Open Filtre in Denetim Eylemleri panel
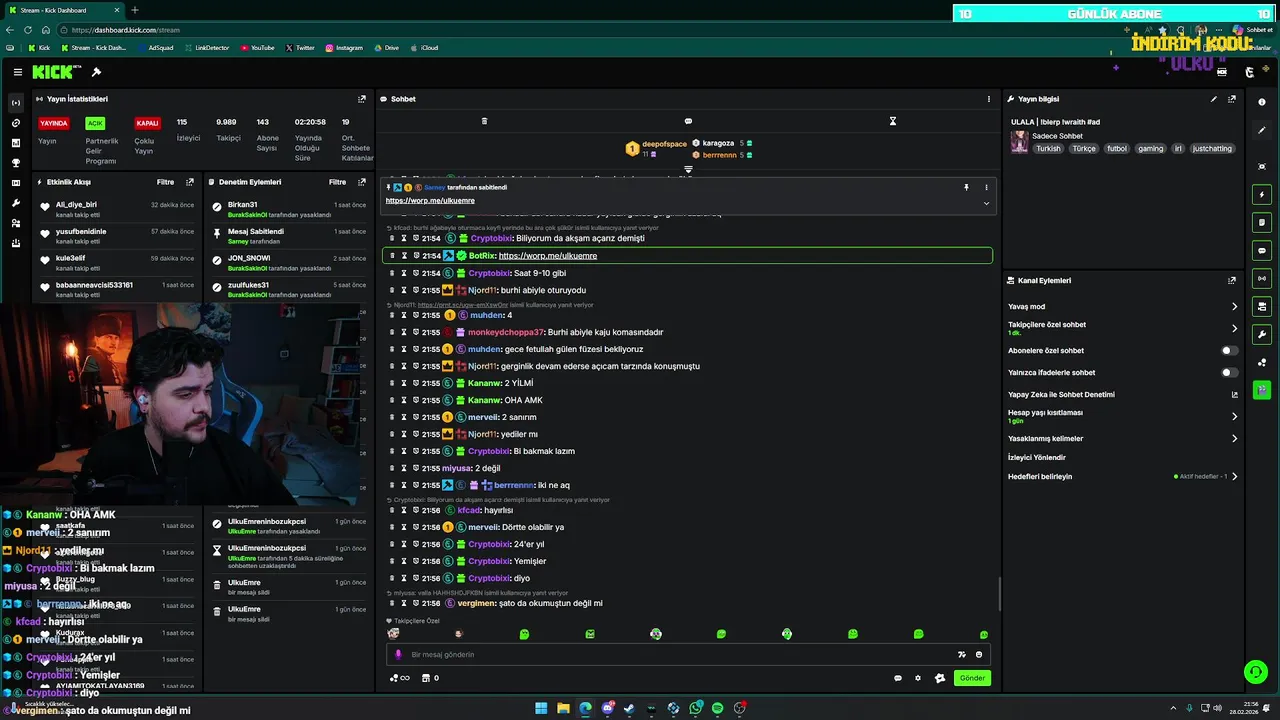 pyautogui.click(x=338, y=182)
